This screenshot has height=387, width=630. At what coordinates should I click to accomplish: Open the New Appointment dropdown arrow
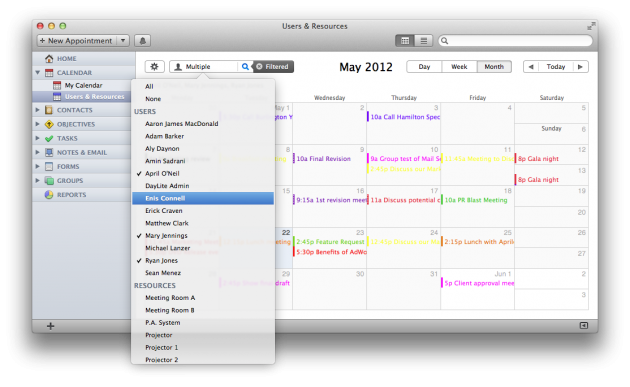point(123,41)
